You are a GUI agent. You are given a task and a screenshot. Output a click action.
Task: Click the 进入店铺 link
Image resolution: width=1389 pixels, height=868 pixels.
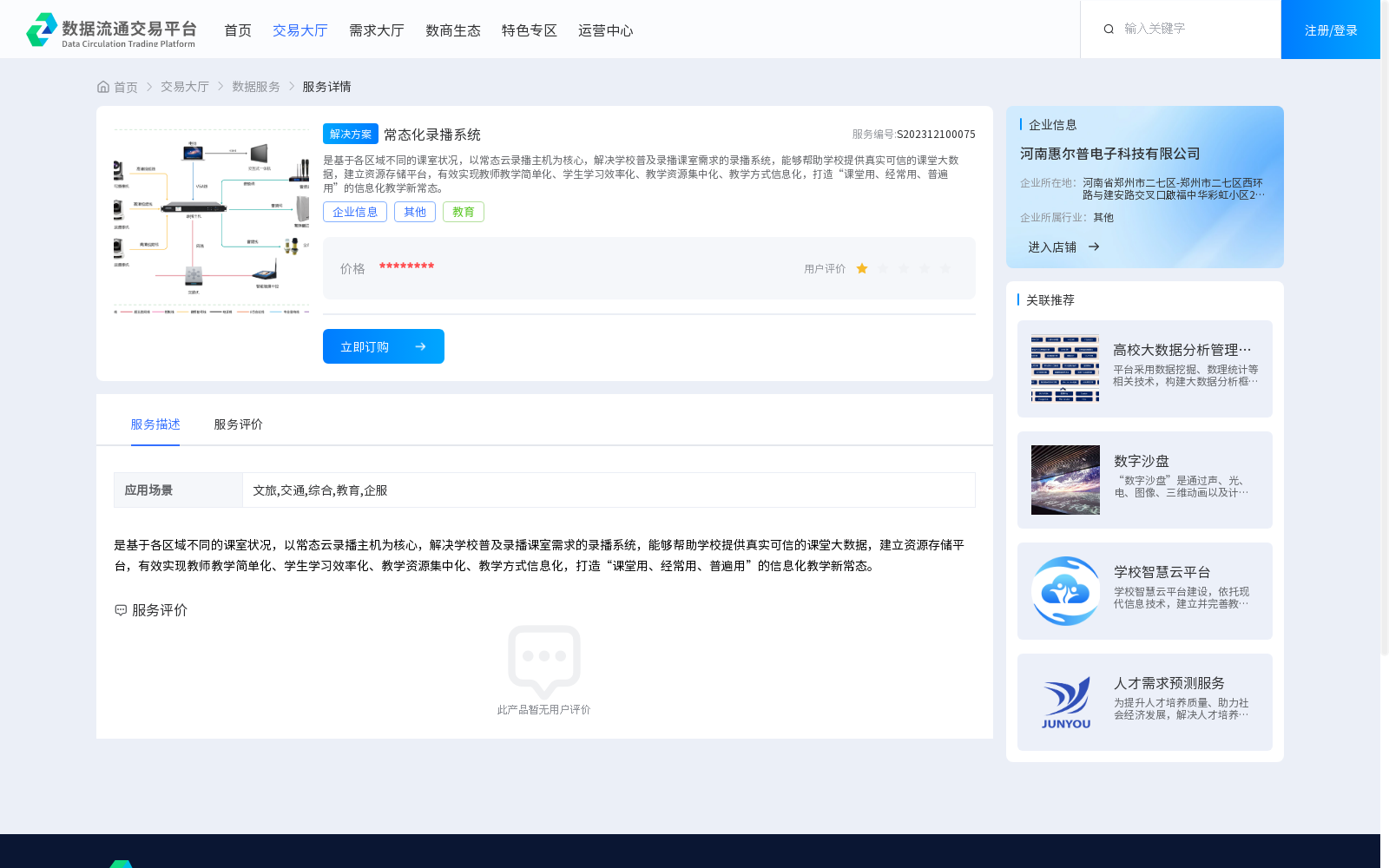1052,247
